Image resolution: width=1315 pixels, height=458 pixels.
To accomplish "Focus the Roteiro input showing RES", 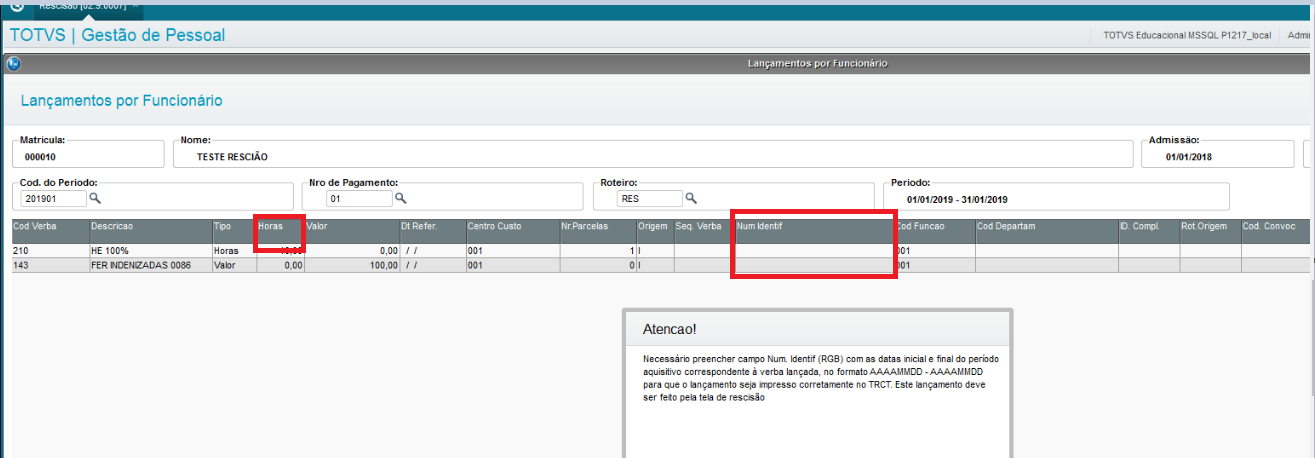I will click(650, 199).
